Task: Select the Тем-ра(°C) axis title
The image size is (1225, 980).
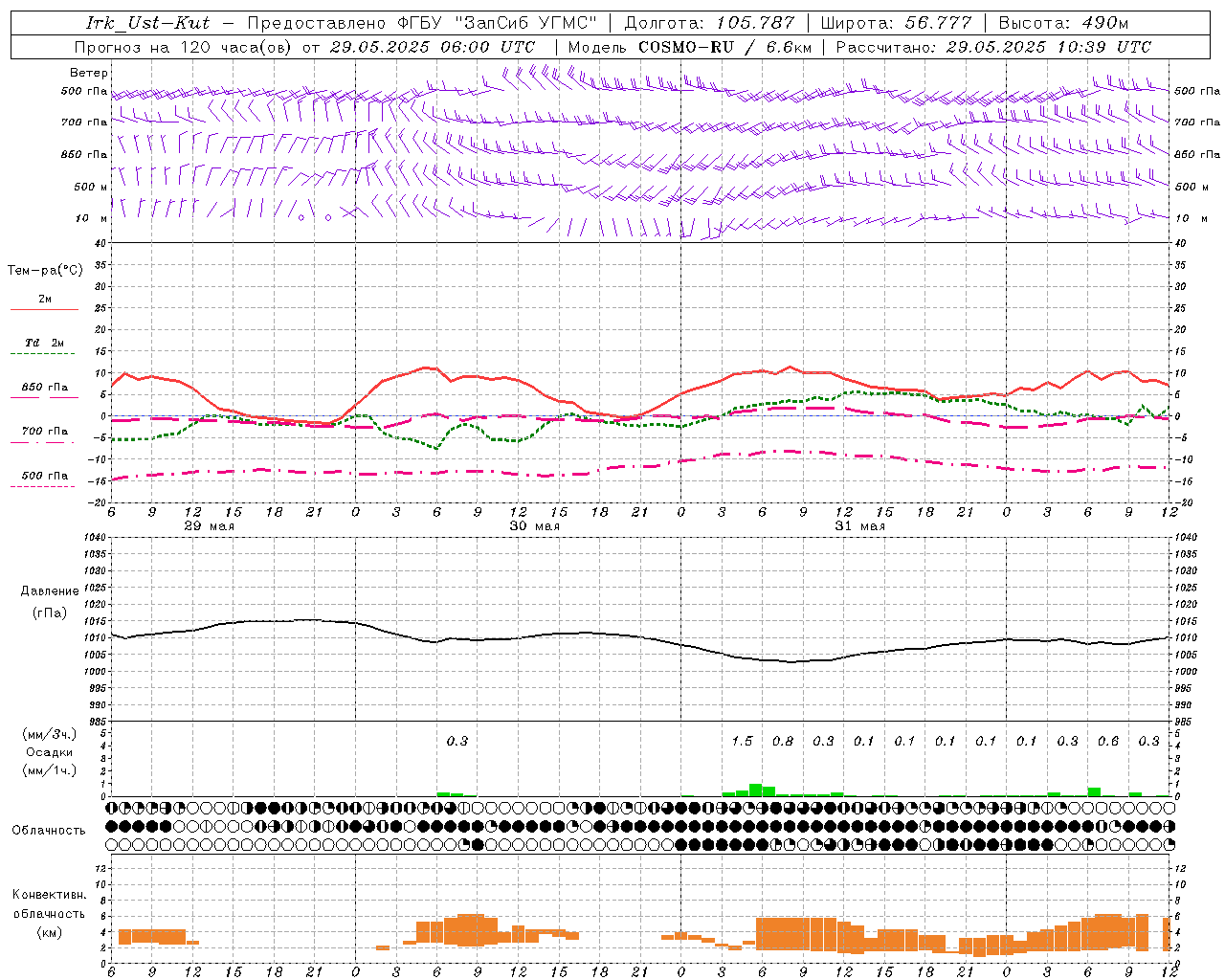Action: click(x=45, y=271)
